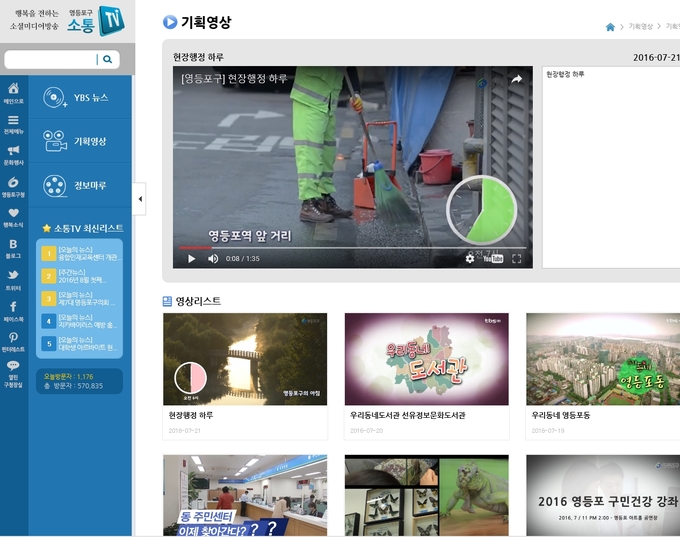Click the video progress bar
680x537 pixels.
[x=350, y=247]
